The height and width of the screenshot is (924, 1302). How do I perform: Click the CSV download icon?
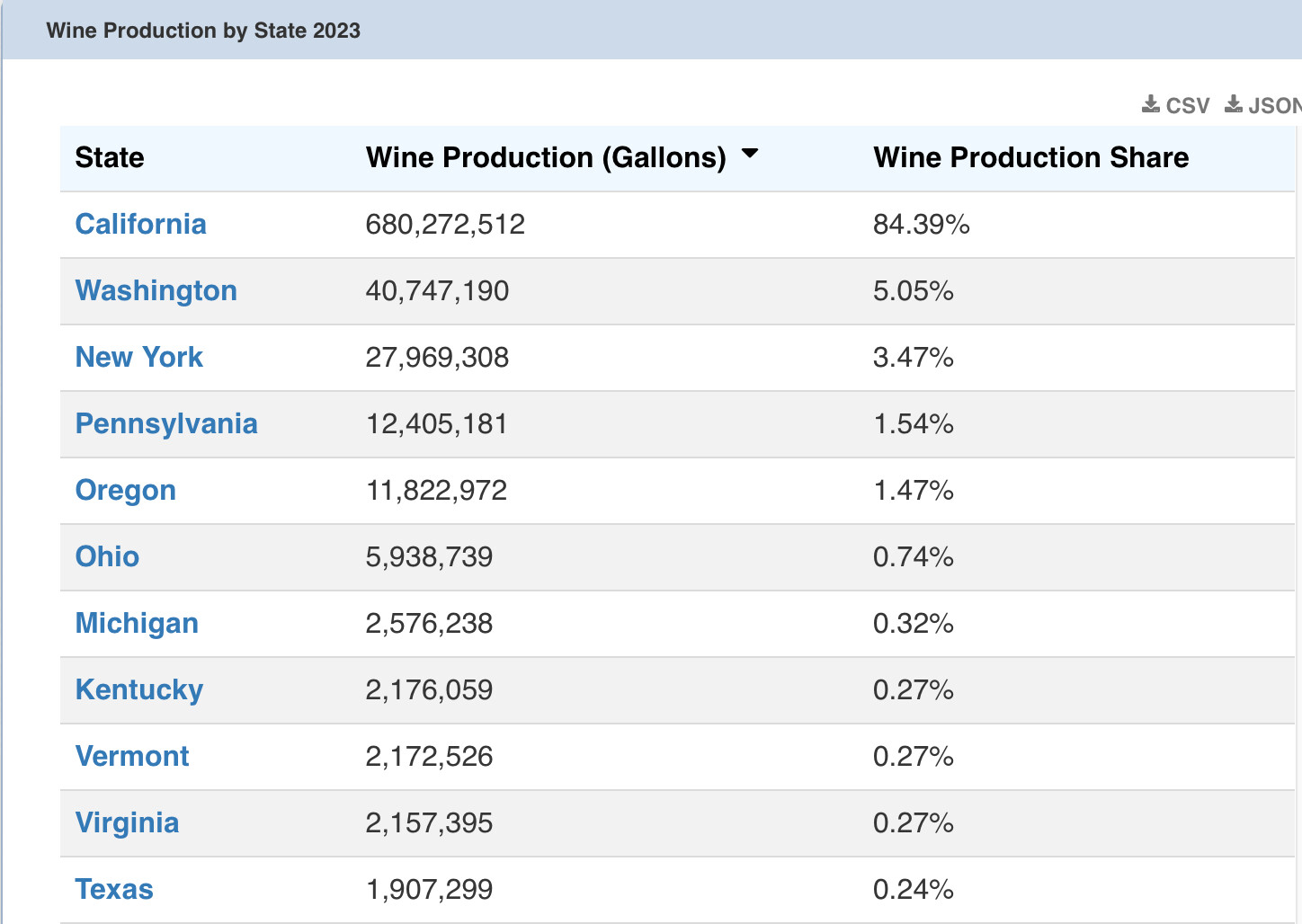point(1150,104)
